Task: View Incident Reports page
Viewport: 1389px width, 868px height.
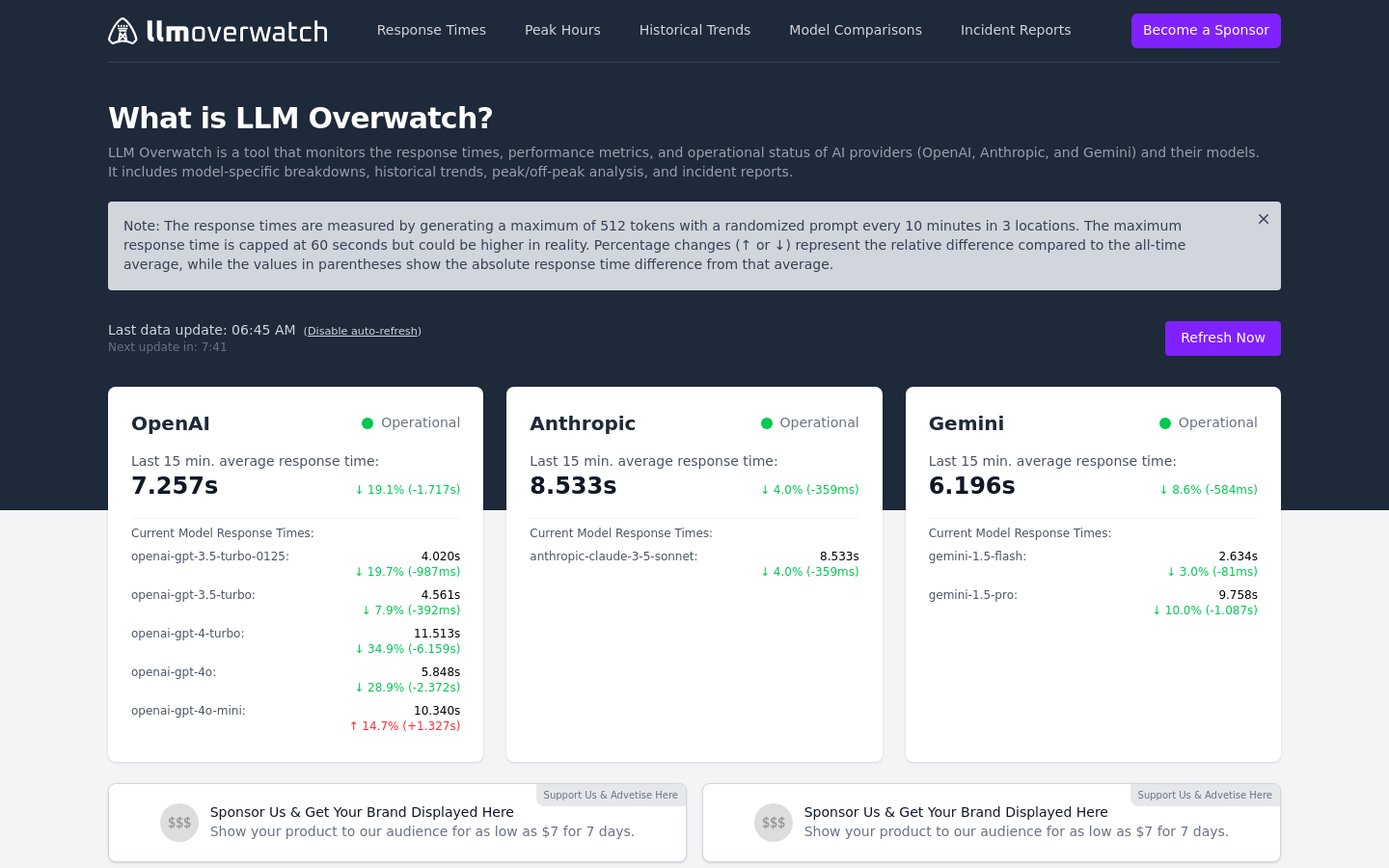Action: [x=1016, y=30]
